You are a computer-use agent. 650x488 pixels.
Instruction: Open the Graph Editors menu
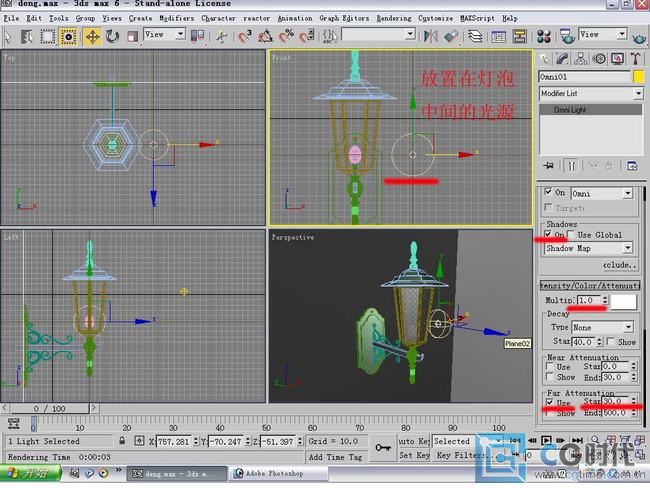344,18
